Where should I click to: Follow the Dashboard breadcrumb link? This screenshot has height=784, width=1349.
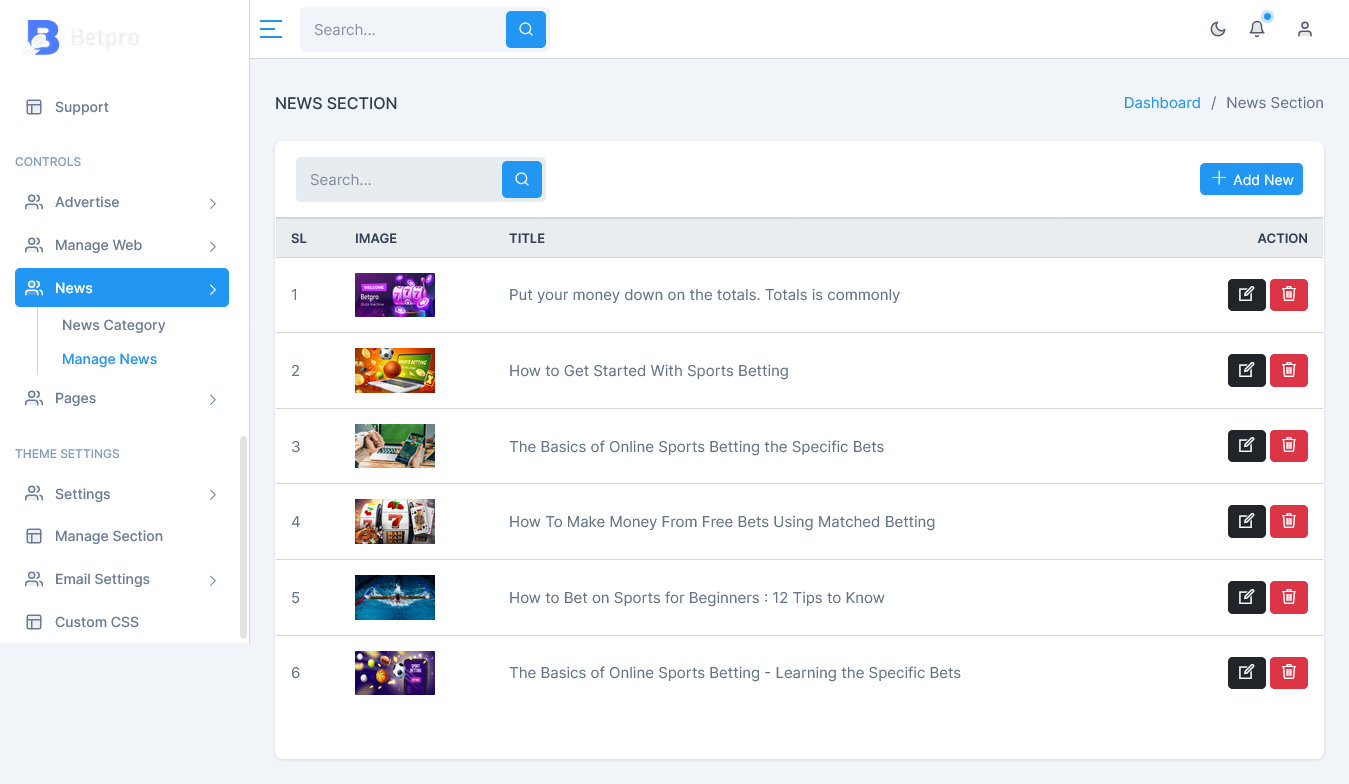(x=1162, y=103)
